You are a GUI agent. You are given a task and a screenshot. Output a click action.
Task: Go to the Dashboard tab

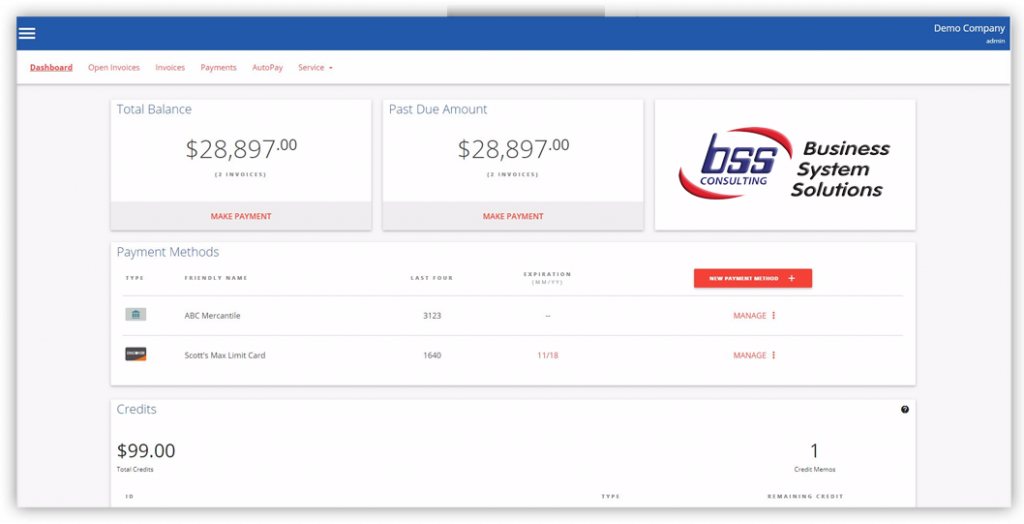pyautogui.click(x=51, y=67)
